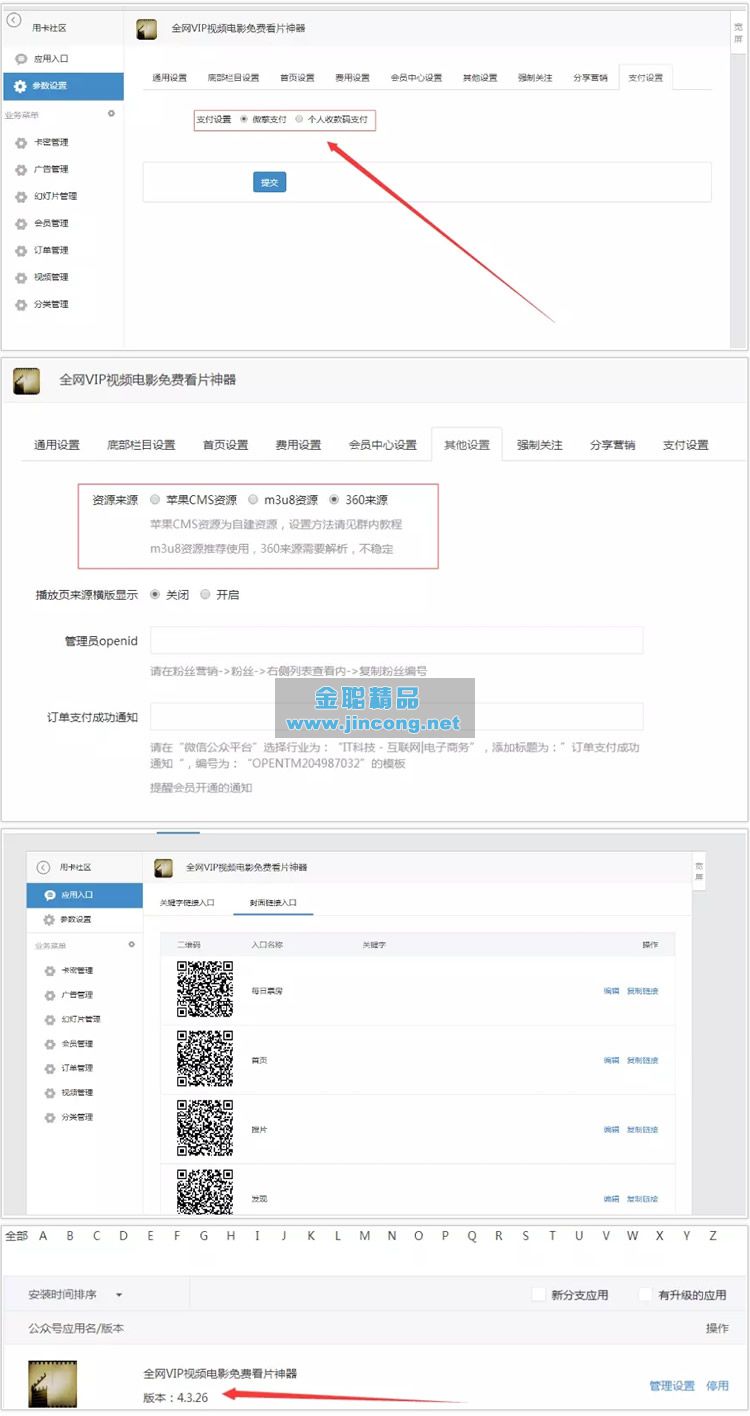Choose 360来源 as the resource source

(x=334, y=499)
